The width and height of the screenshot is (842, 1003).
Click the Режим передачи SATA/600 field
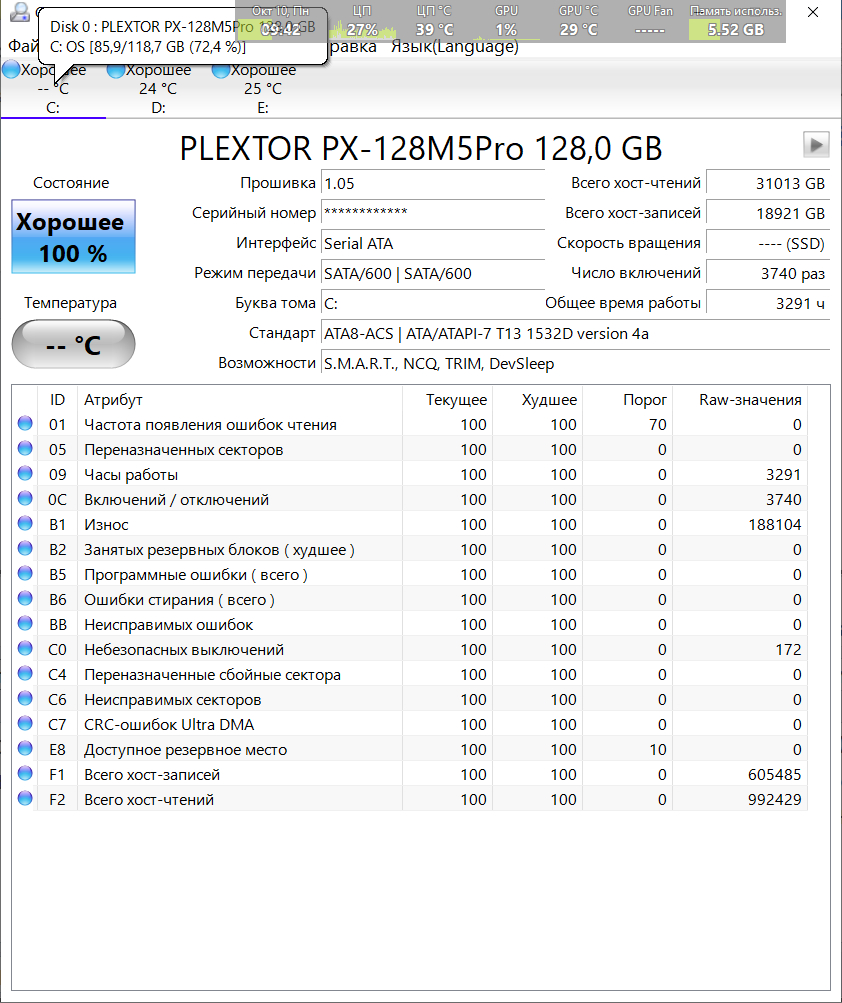[433, 274]
